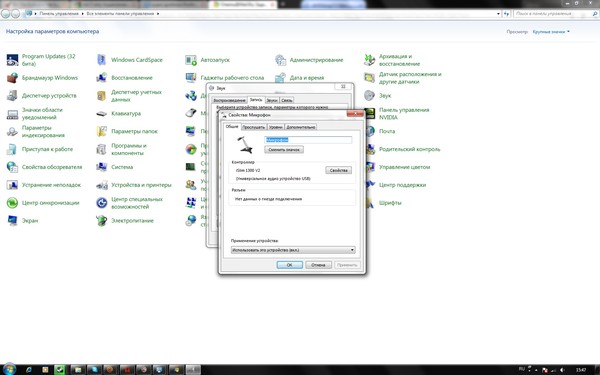This screenshot has width=600, height=375.
Task: Open Устройства и принтеры item
Action: click(134, 185)
